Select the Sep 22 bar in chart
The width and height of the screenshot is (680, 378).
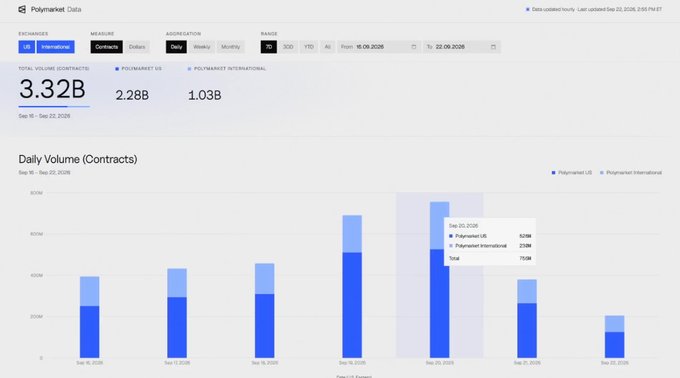tap(615, 336)
